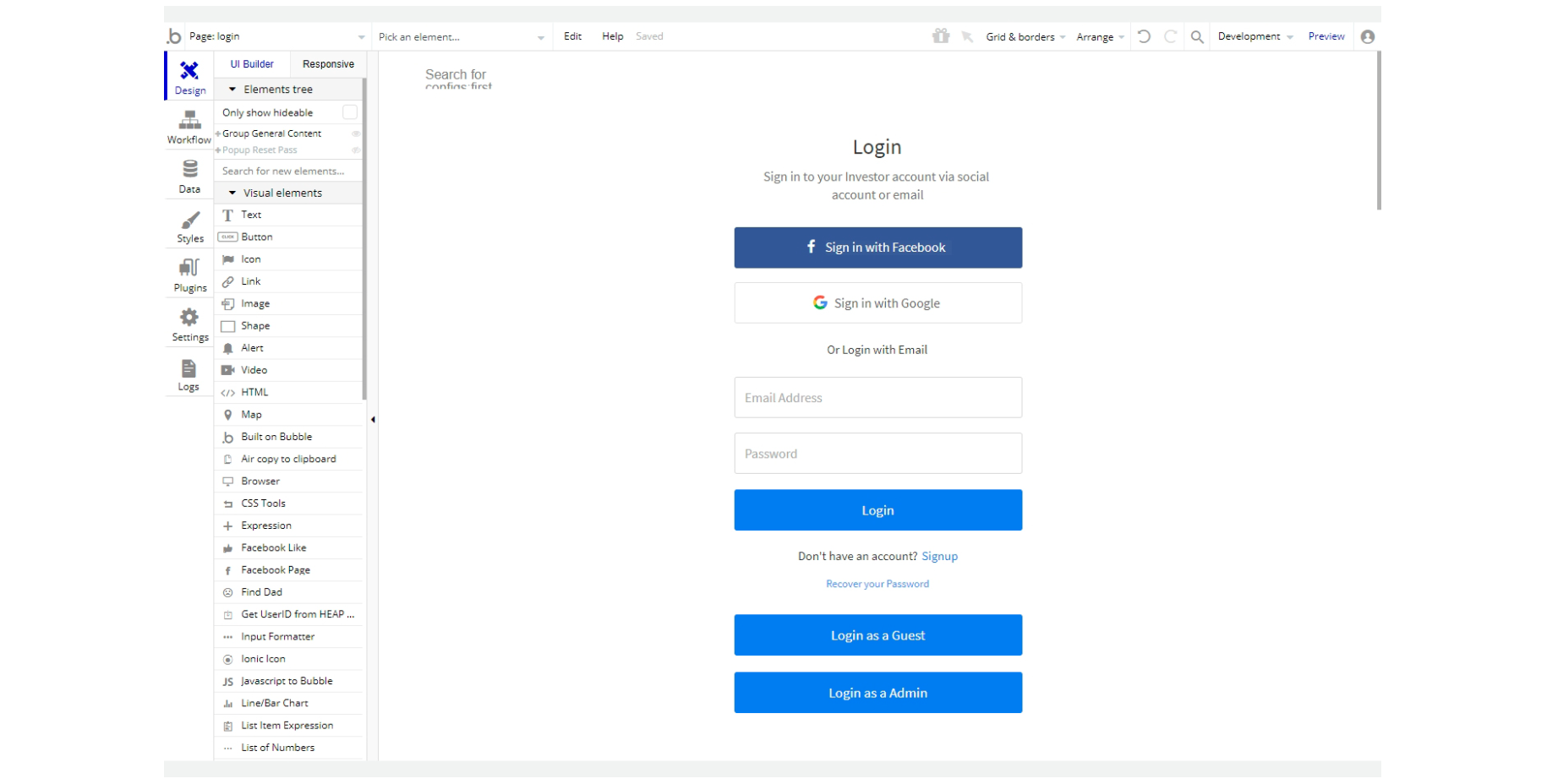Undo the last change
This screenshot has width=1547, height=784.
(1144, 36)
